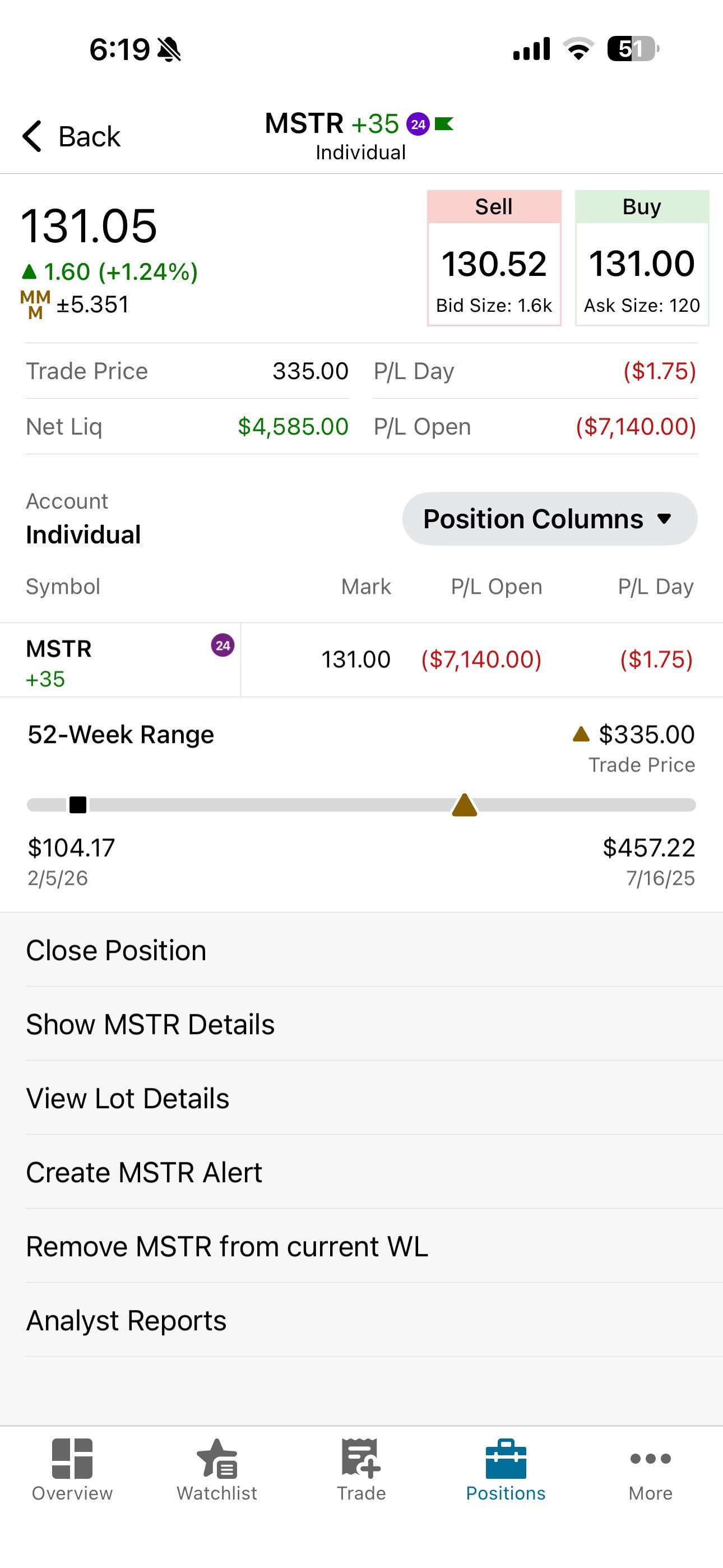Open the More options dots
Viewport: 723px width, 1568px height.
tap(650, 1459)
